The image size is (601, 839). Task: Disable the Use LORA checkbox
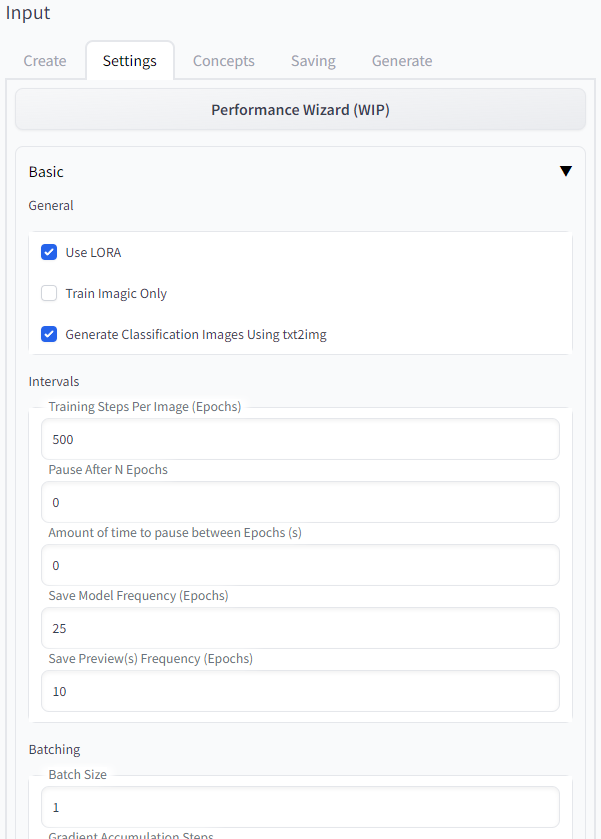pyautogui.click(x=49, y=252)
